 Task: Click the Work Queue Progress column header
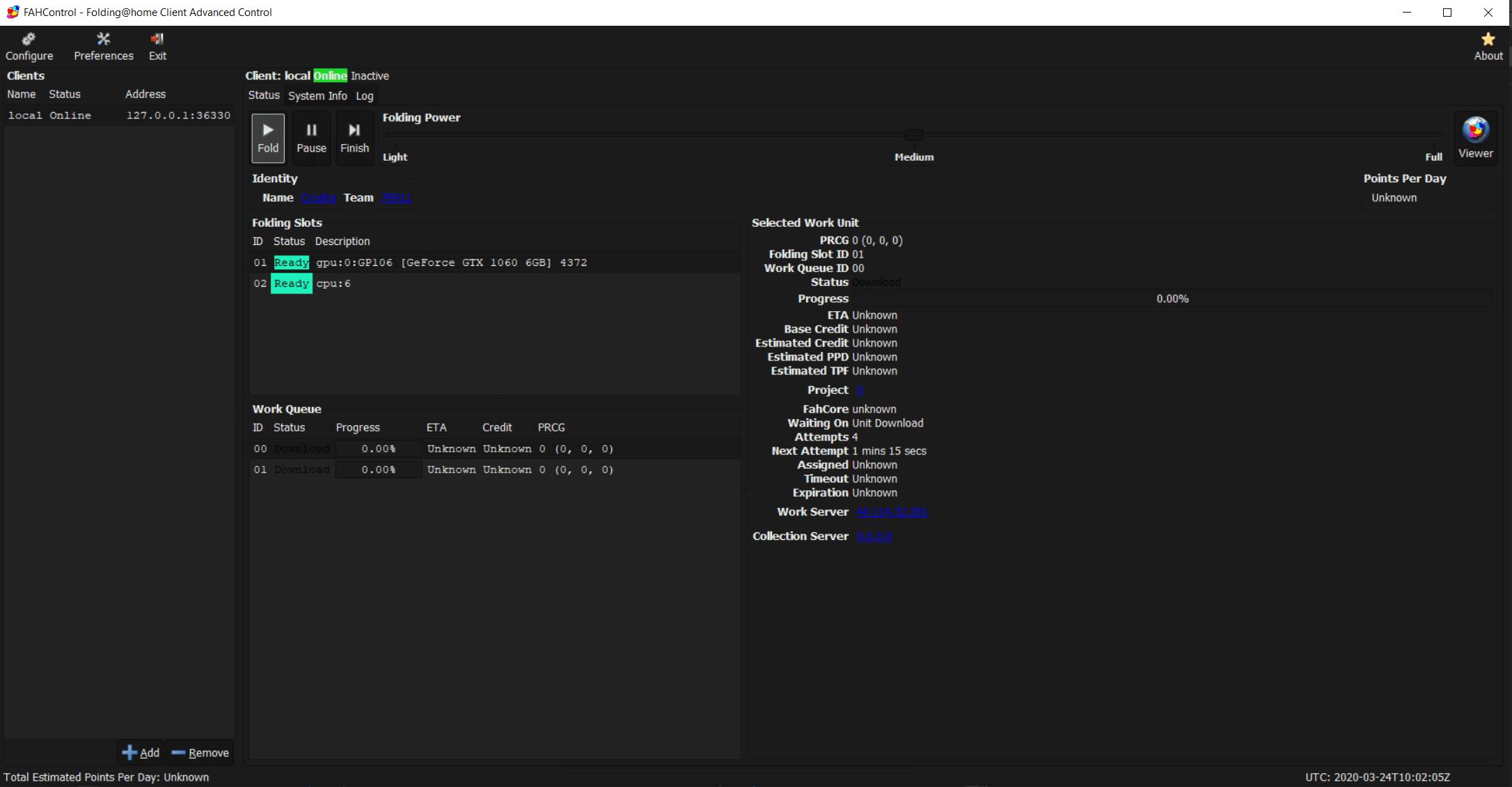pyautogui.click(x=358, y=427)
